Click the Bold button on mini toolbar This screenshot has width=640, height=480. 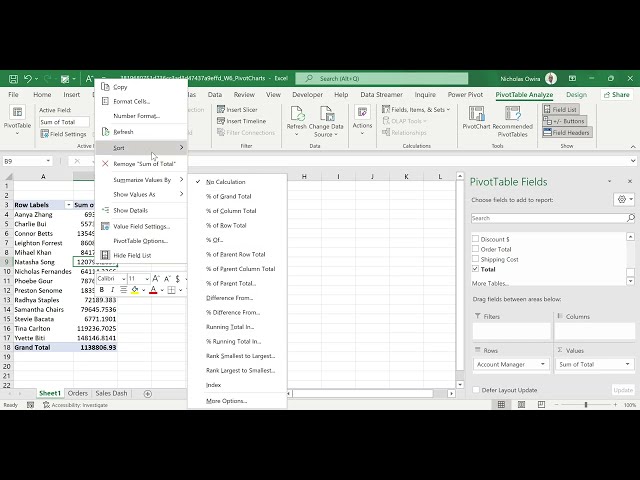102,290
